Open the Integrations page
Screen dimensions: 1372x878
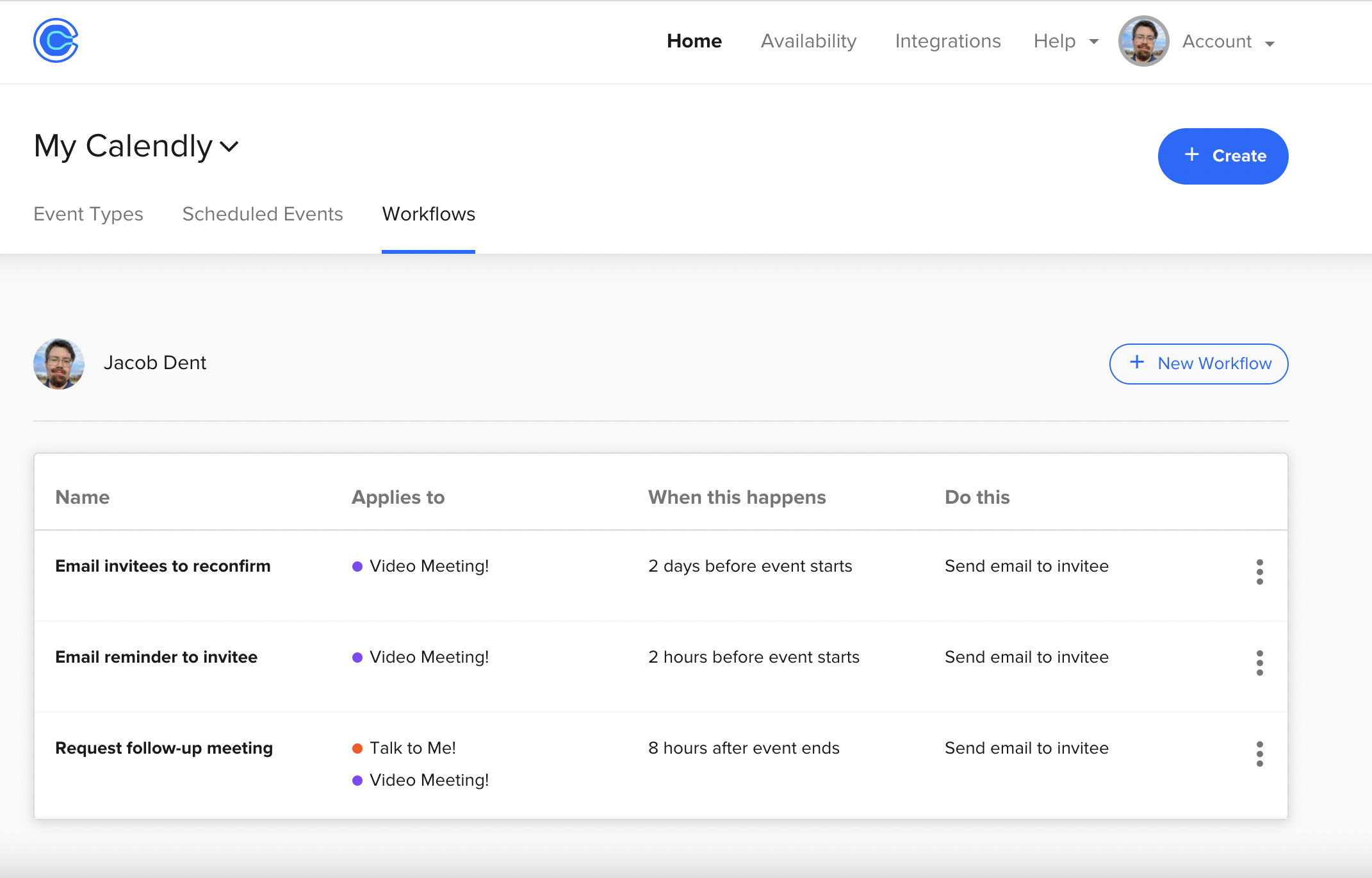tap(947, 41)
